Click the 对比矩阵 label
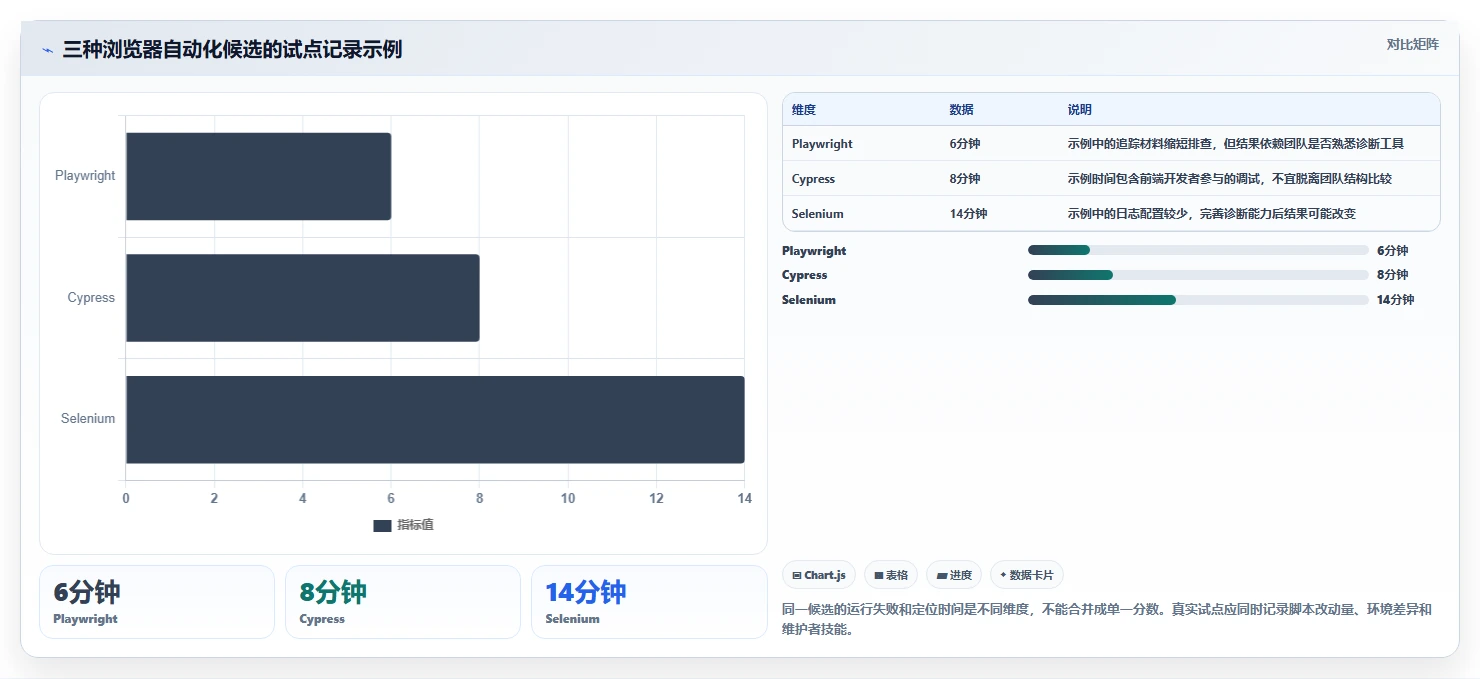Image resolution: width=1480 pixels, height=679 pixels. [1412, 44]
